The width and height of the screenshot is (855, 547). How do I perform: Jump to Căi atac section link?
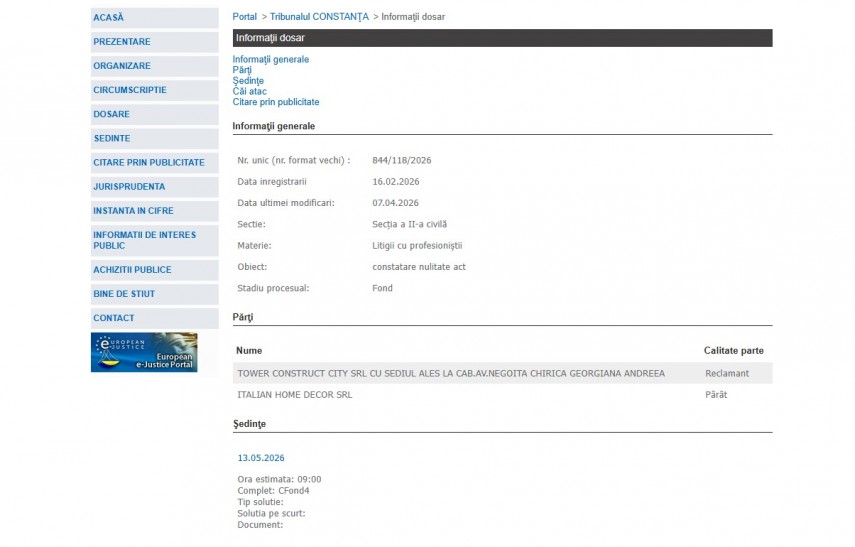point(250,92)
